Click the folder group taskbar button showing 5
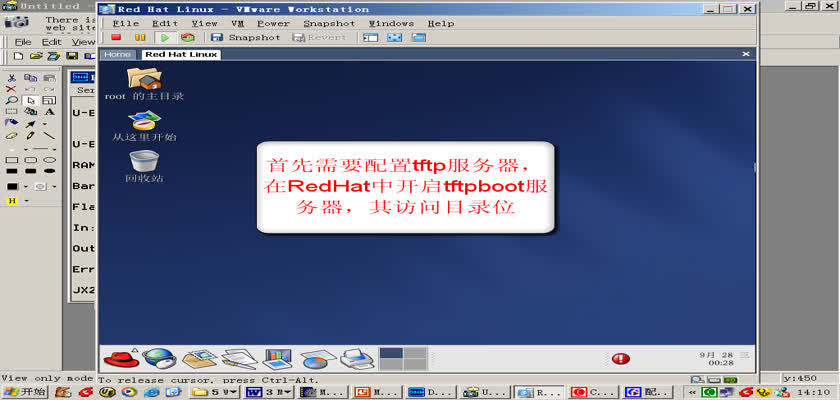Image resolution: width=840 pixels, height=400 pixels. [x=214, y=392]
